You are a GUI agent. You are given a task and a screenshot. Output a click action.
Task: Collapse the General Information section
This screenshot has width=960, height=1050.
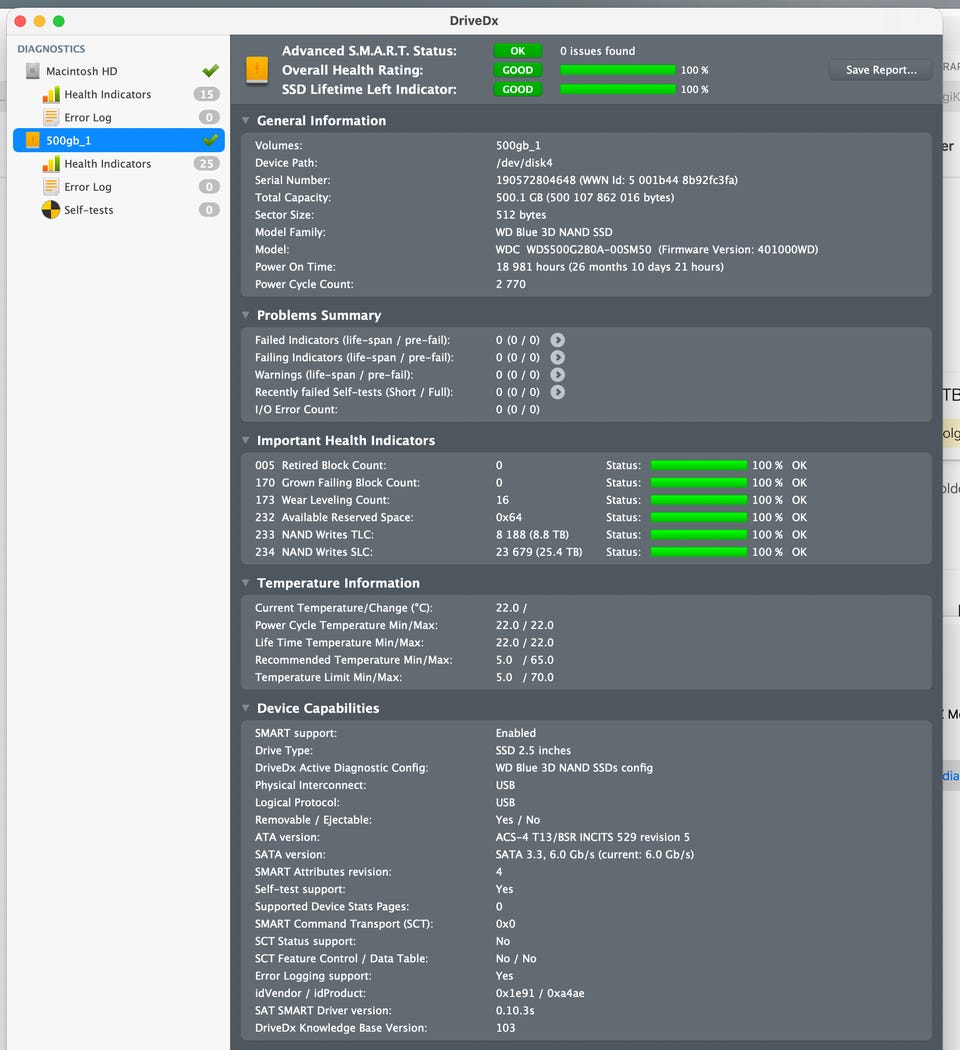pyautogui.click(x=246, y=121)
